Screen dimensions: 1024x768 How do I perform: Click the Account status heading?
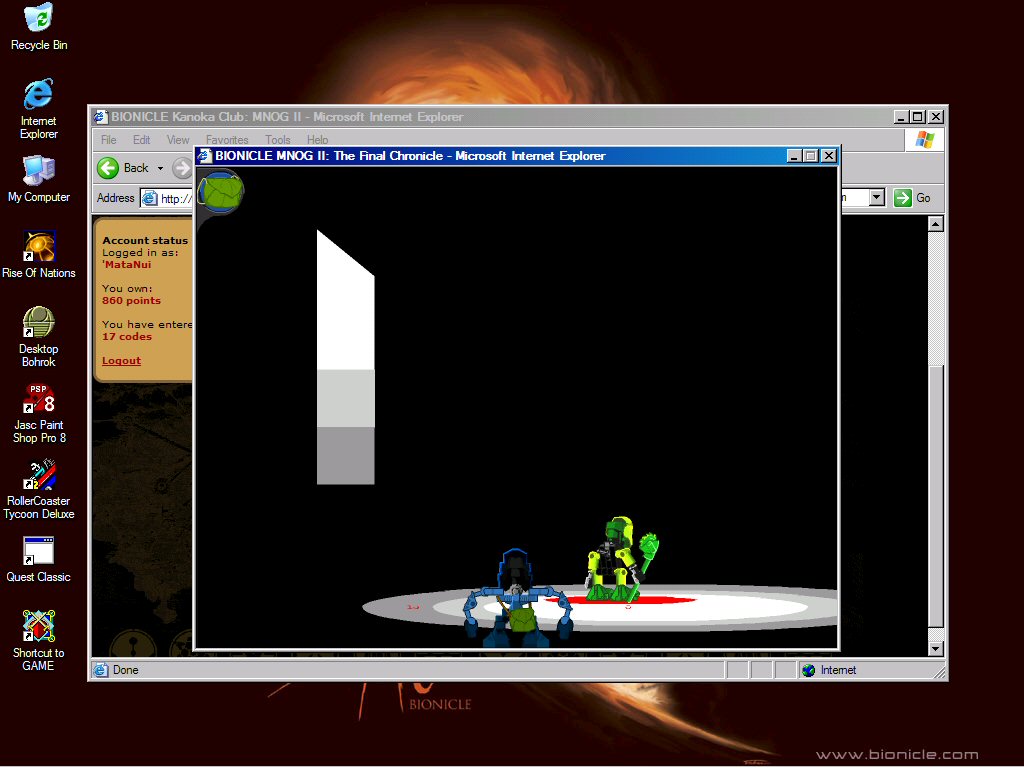(x=145, y=240)
